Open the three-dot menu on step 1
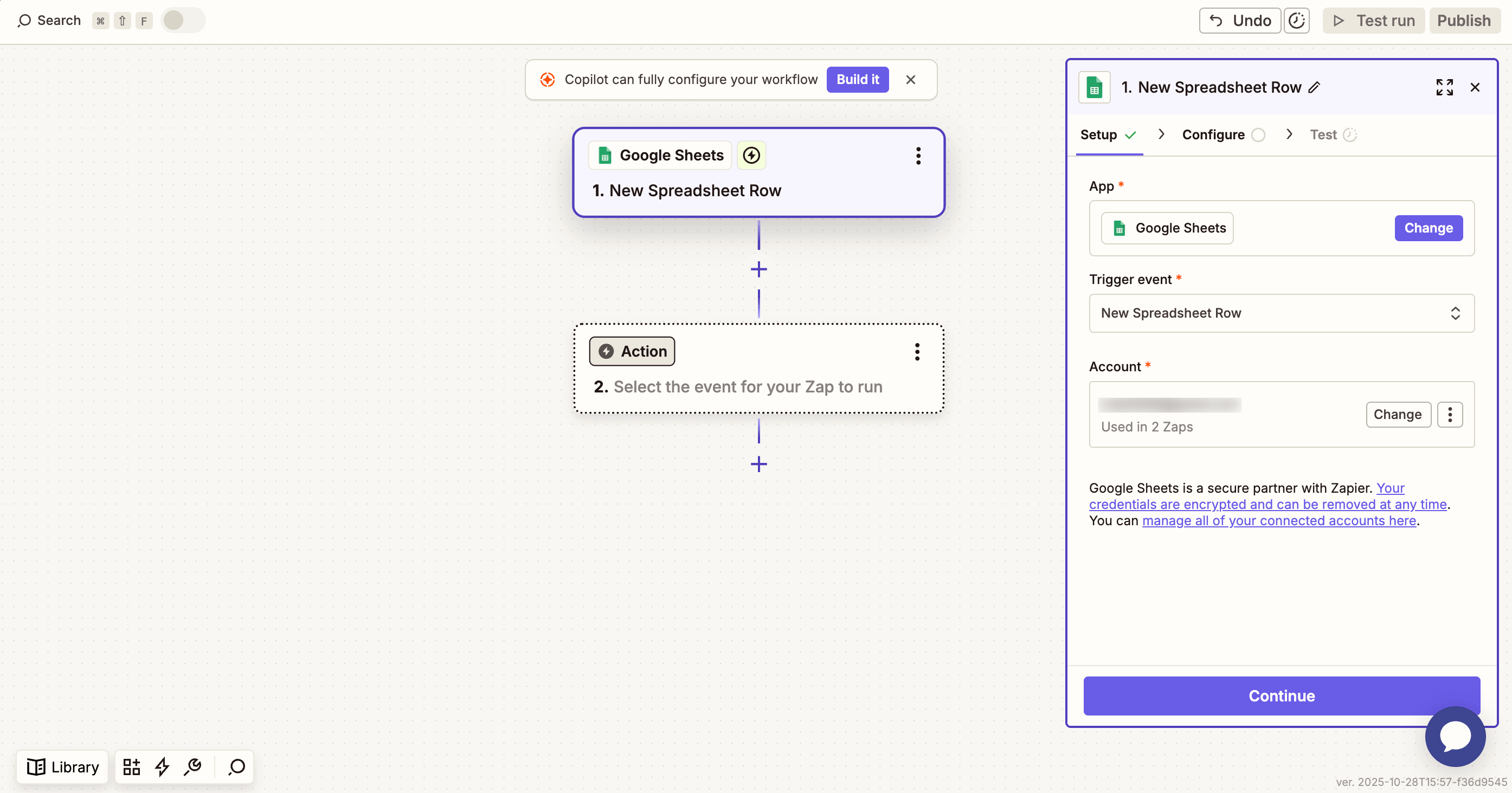Viewport: 1512px width, 793px height. click(918, 156)
